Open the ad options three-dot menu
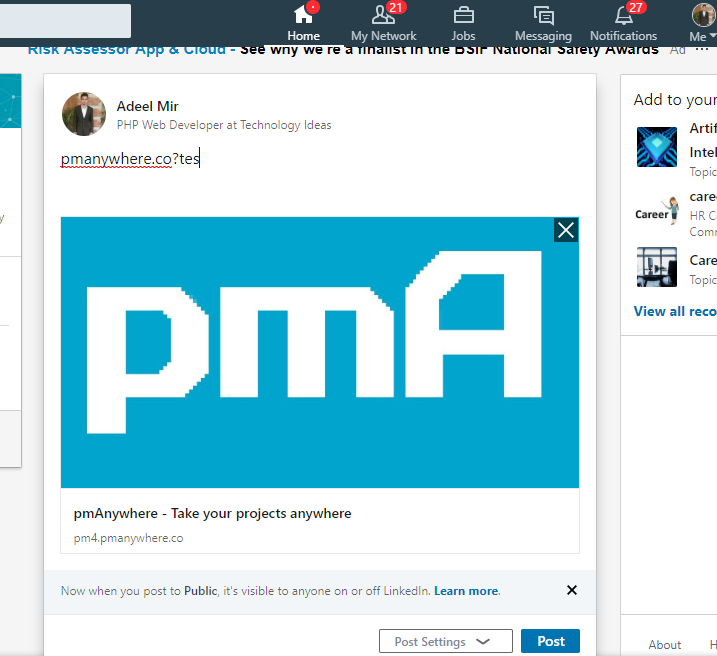The width and height of the screenshot is (717, 656). (702, 49)
